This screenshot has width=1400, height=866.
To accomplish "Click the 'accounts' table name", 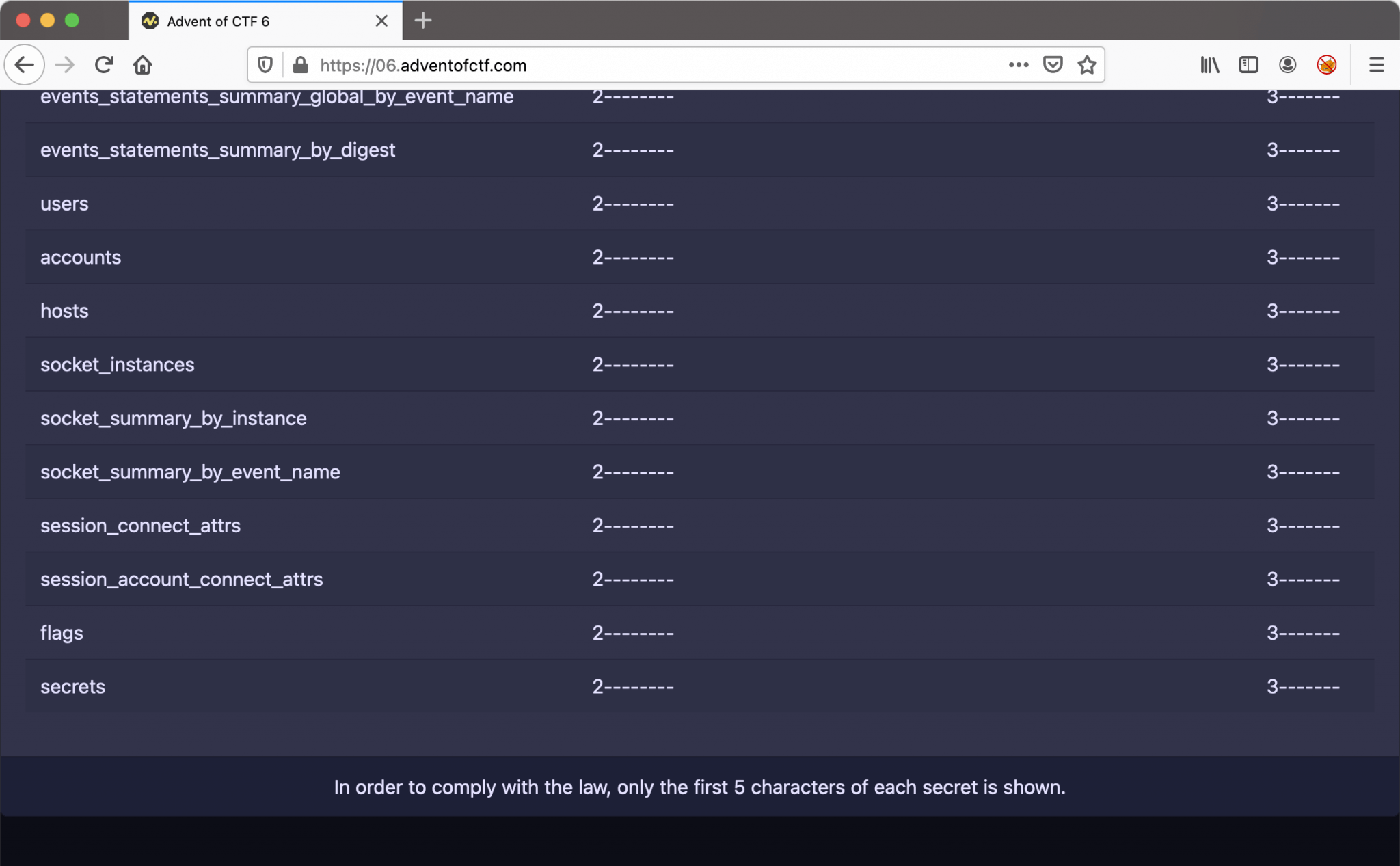I will click(x=81, y=258).
